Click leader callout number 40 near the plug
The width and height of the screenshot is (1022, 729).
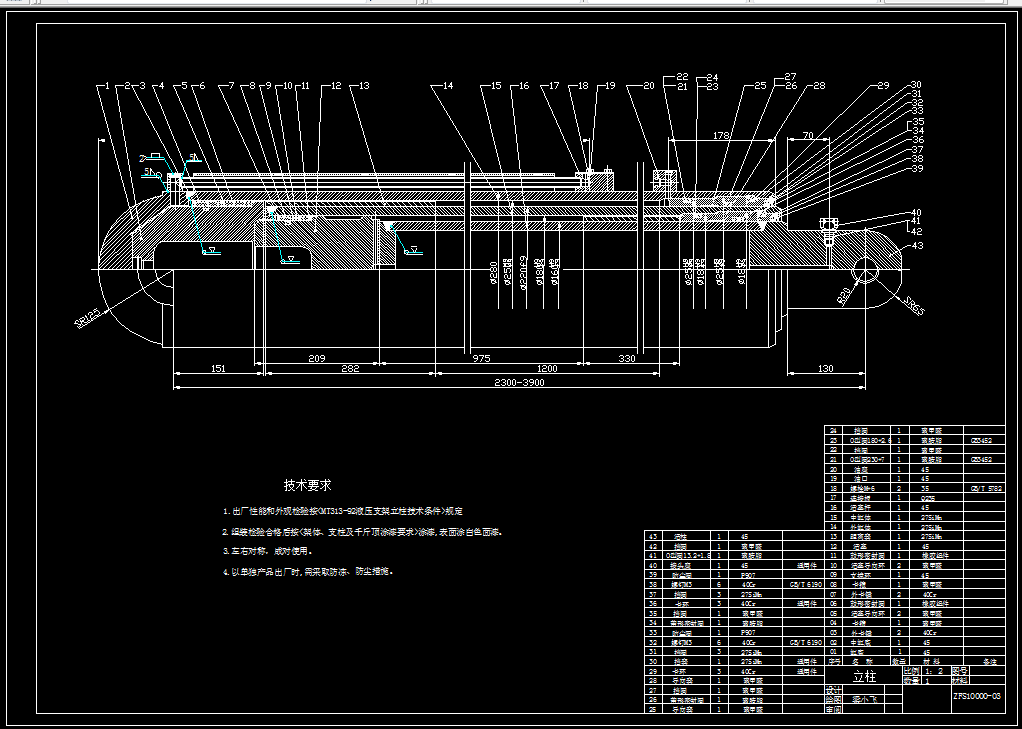[x=916, y=213]
